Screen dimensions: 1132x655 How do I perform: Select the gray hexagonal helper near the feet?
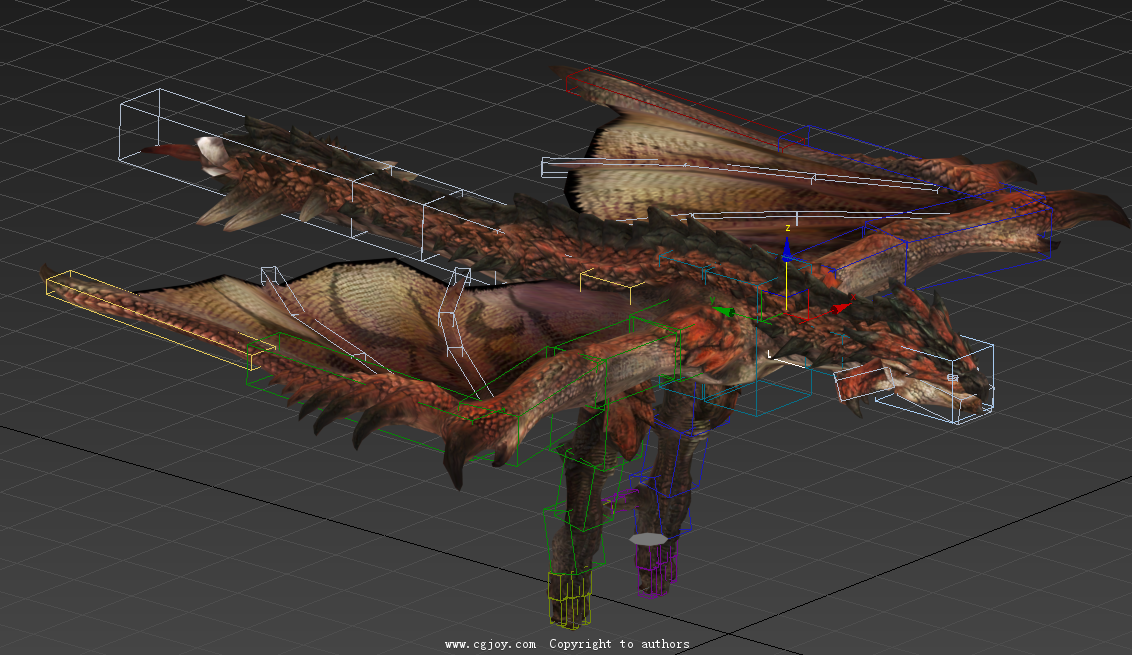tap(648, 539)
